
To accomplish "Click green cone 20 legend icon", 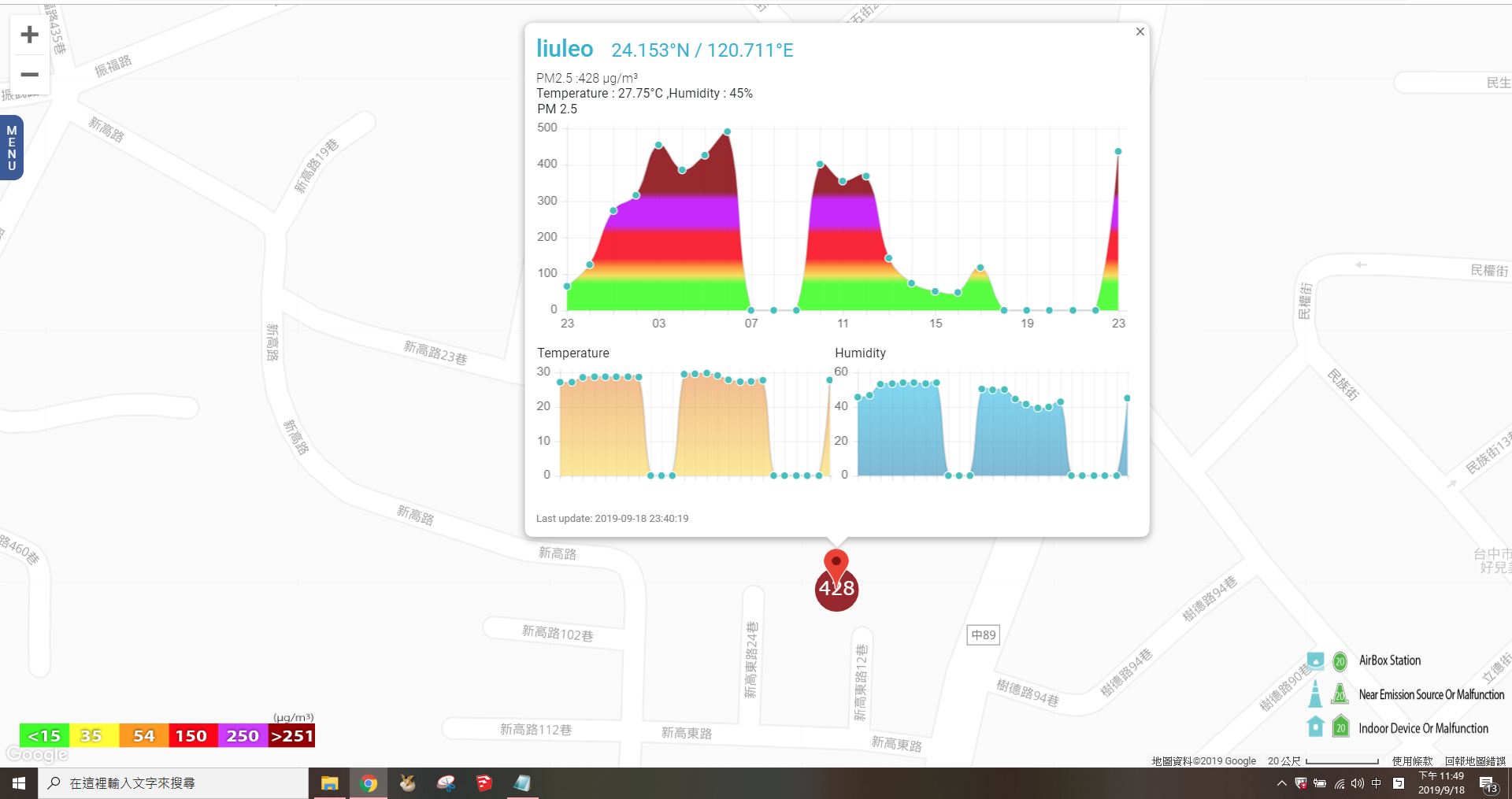I will 1340,694.
